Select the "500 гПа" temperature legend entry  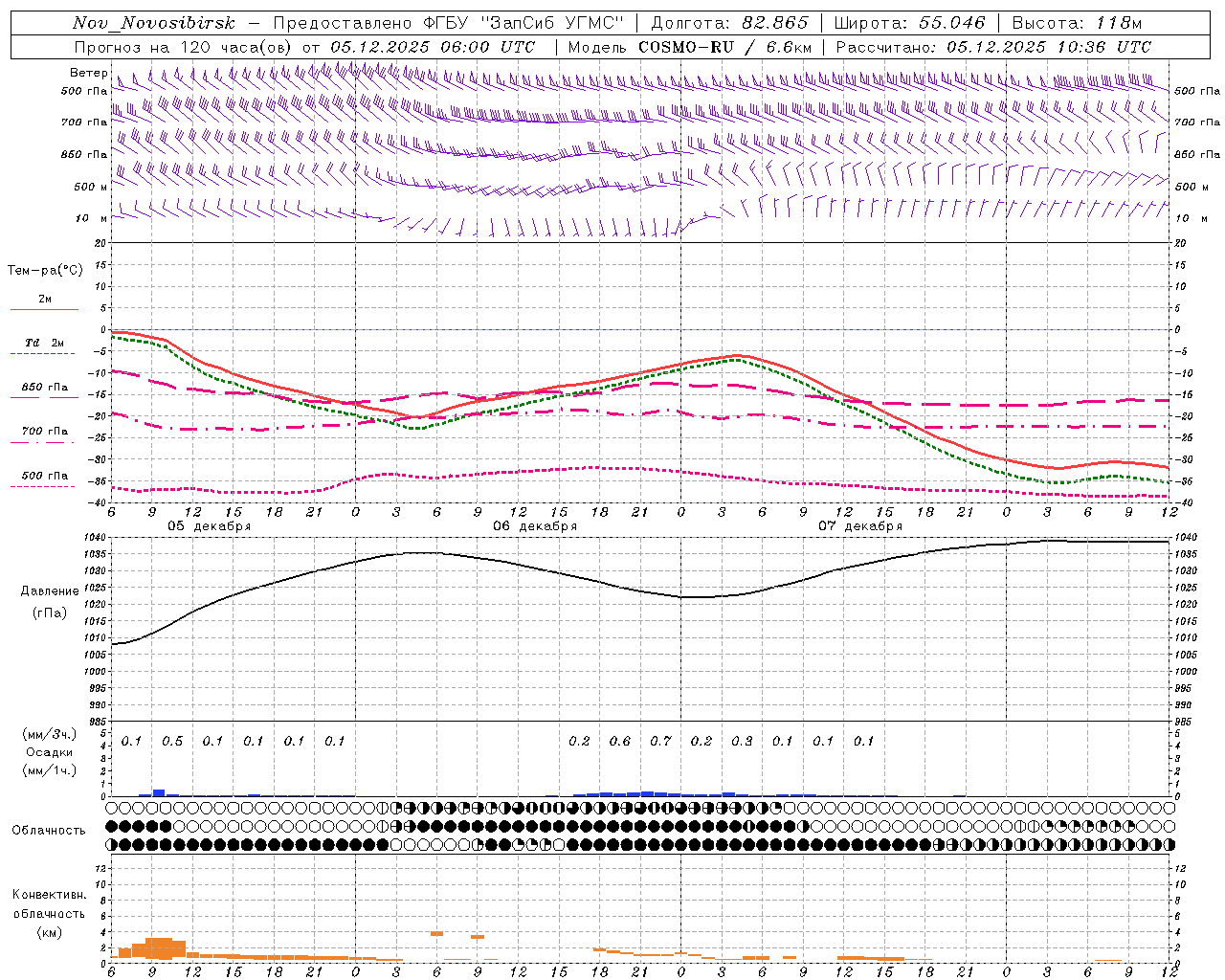[x=45, y=476]
